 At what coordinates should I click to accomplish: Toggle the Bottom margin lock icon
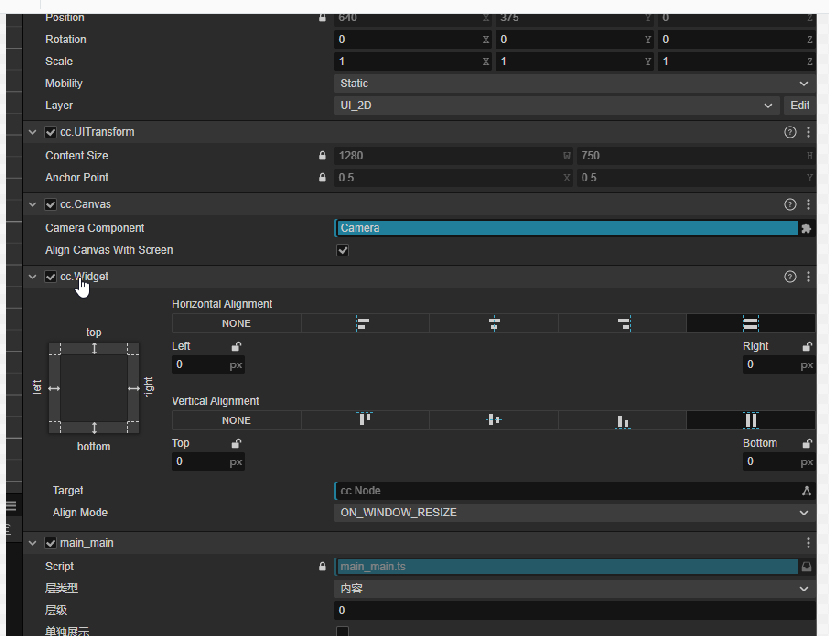(807, 444)
